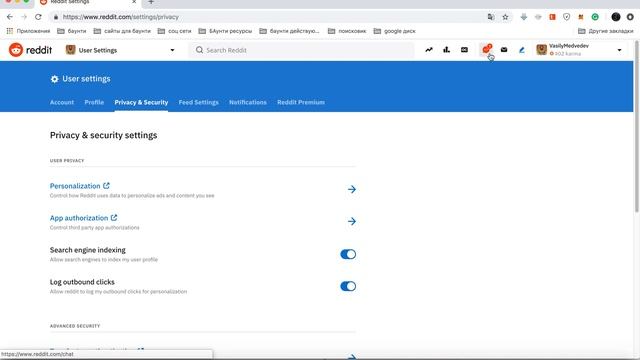Expand the VasilyMedvedev account menu arrow
This screenshot has width=640, height=360.
pos(620,50)
